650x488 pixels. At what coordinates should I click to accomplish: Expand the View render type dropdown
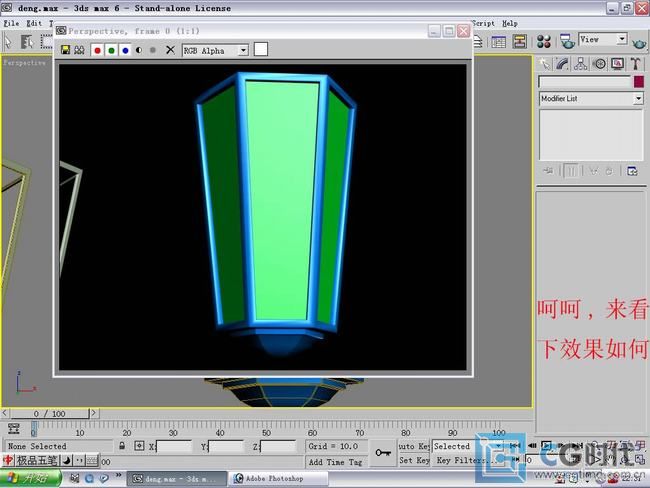click(622, 39)
